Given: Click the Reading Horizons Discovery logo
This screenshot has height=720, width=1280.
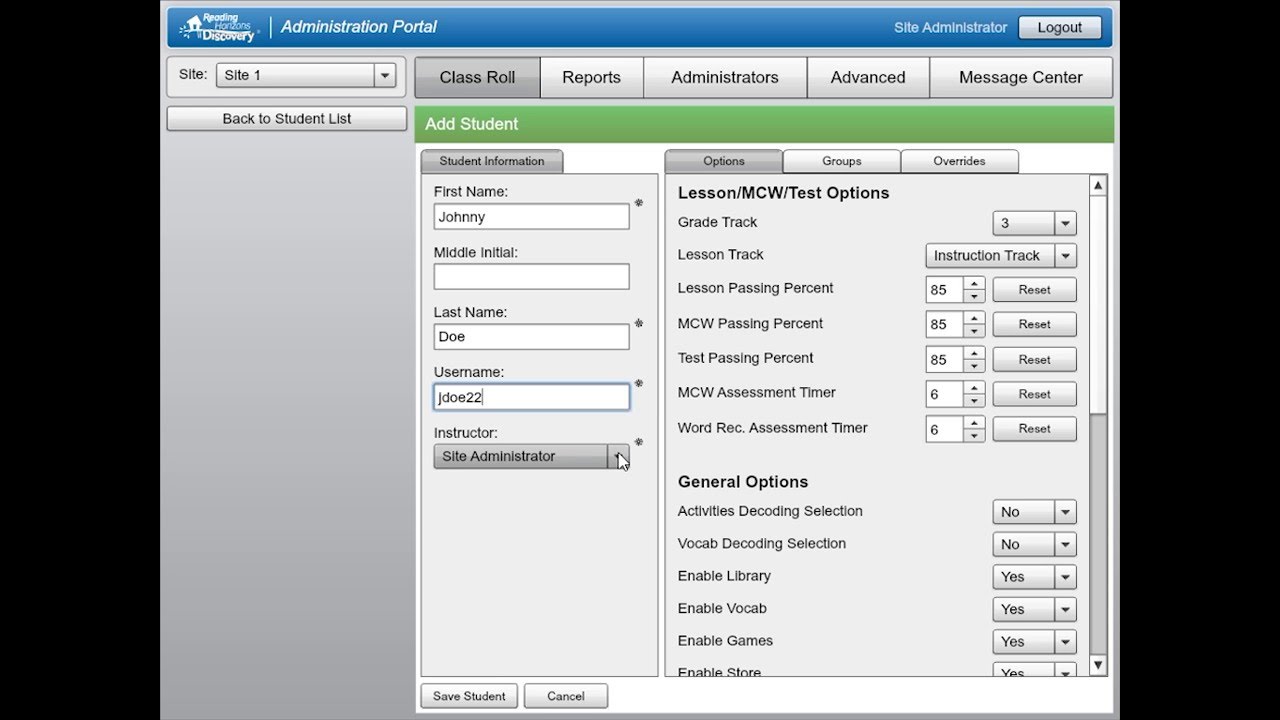Looking at the screenshot, I should (x=220, y=27).
